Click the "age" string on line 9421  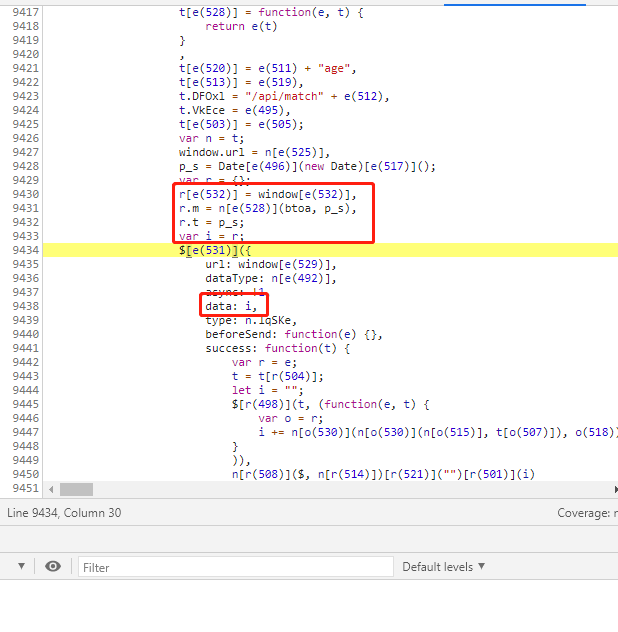point(334,69)
